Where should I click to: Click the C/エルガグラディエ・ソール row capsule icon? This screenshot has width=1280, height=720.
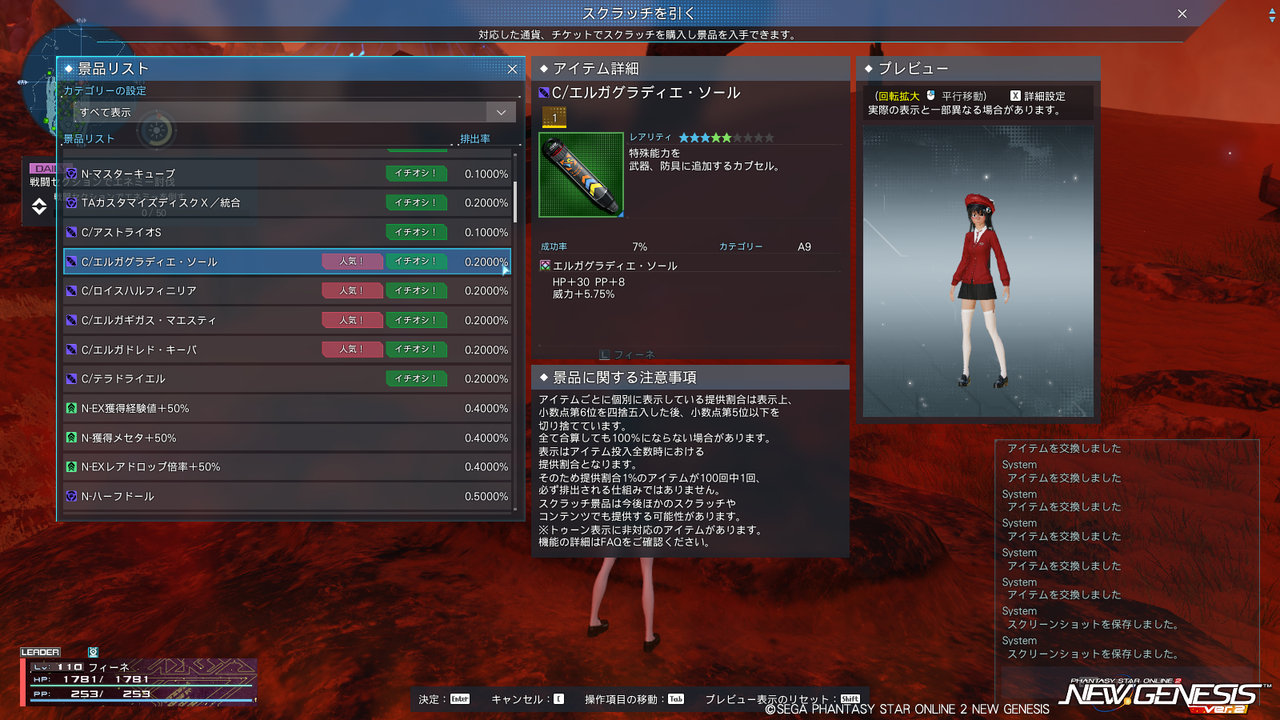pyautogui.click(x=72, y=262)
